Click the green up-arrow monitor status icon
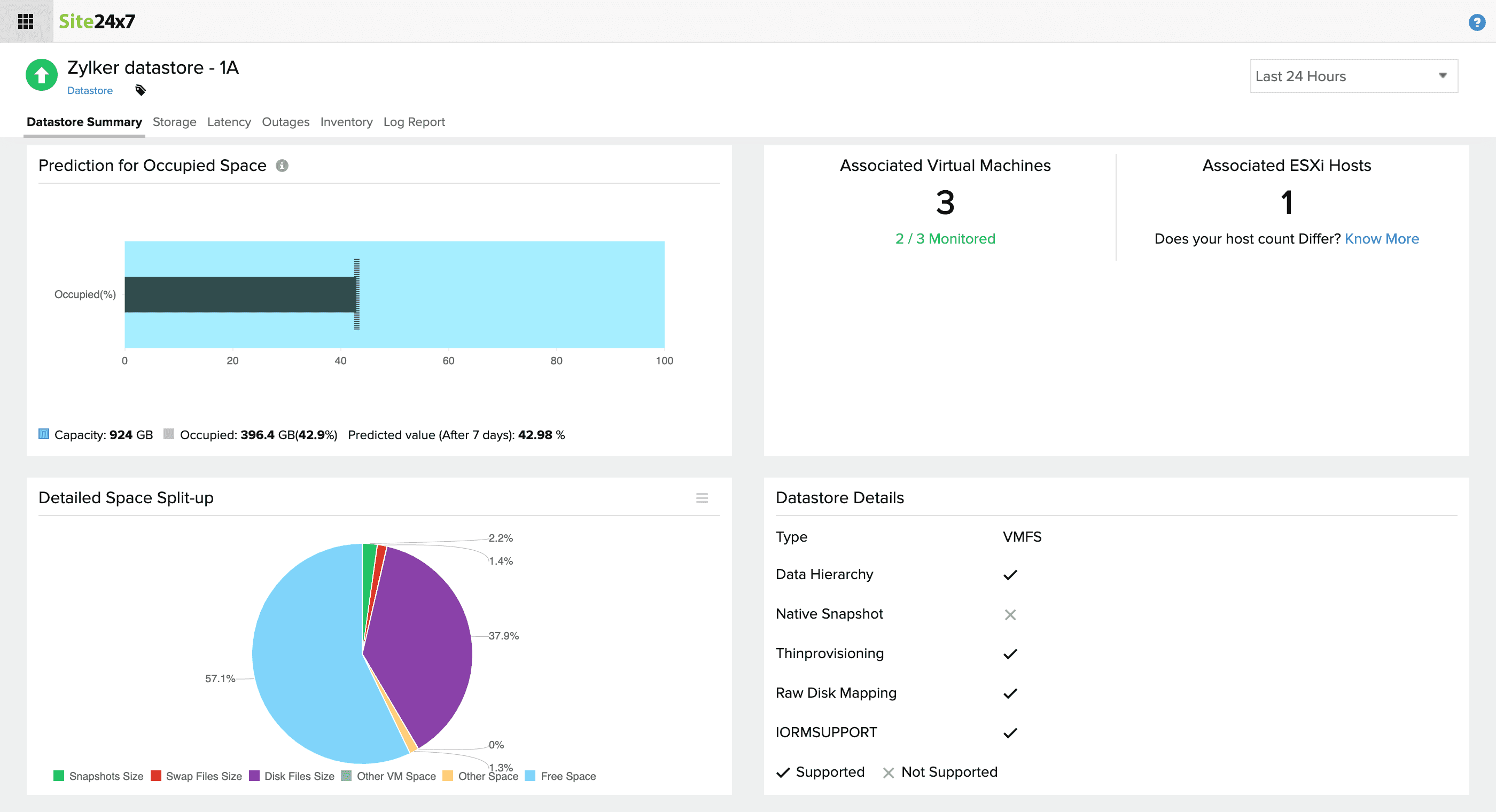This screenshot has width=1496, height=812. (41, 75)
